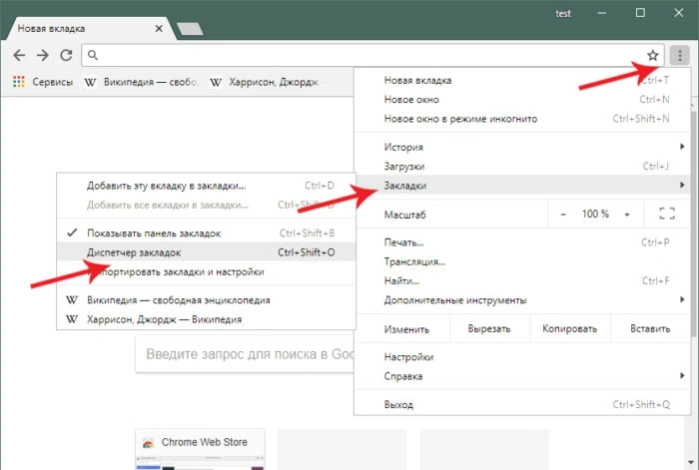This screenshot has height=470, width=699.
Task: Choose Печать... menu item
Action: coord(523,242)
